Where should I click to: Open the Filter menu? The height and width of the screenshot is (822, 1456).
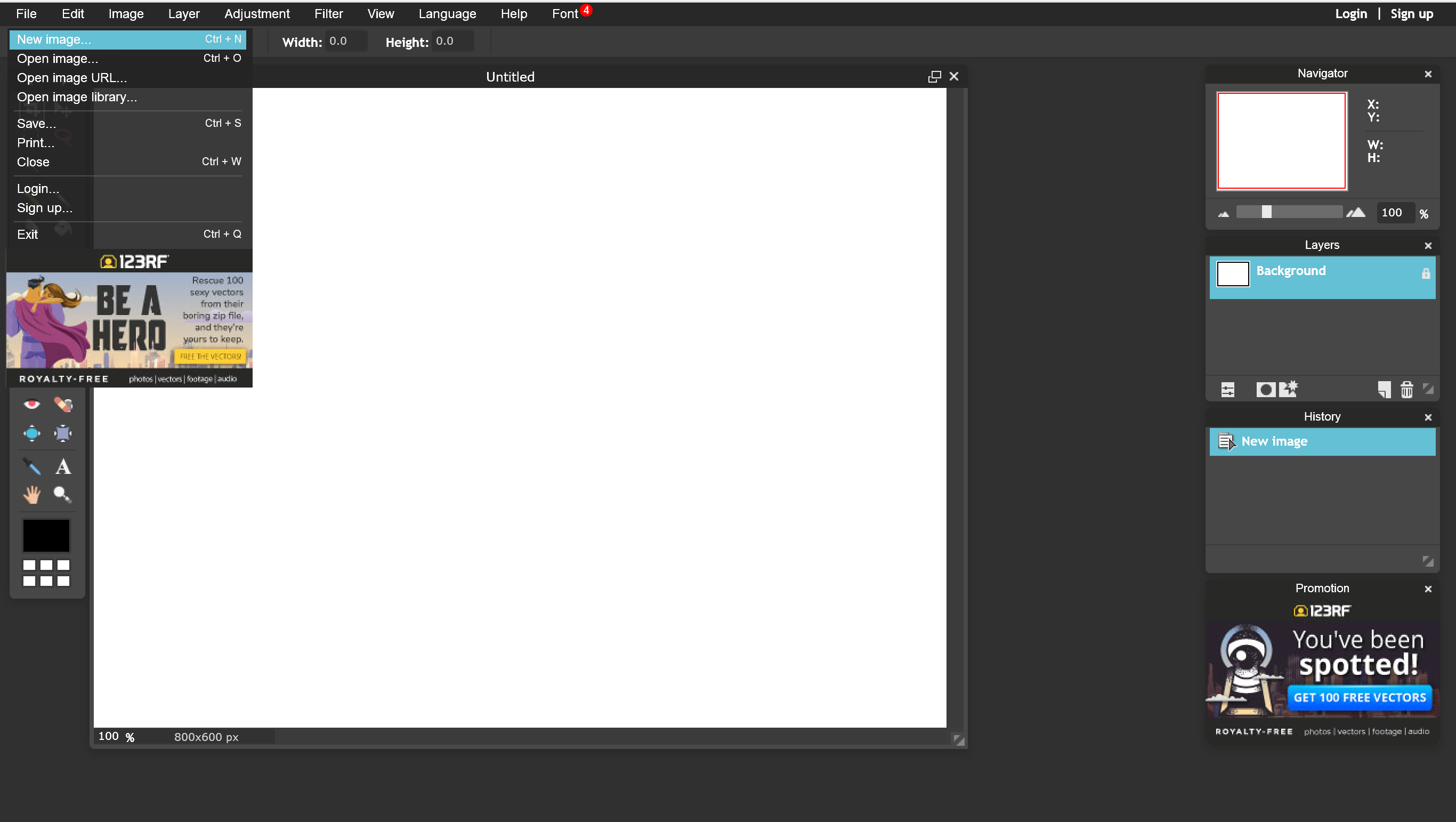click(328, 13)
